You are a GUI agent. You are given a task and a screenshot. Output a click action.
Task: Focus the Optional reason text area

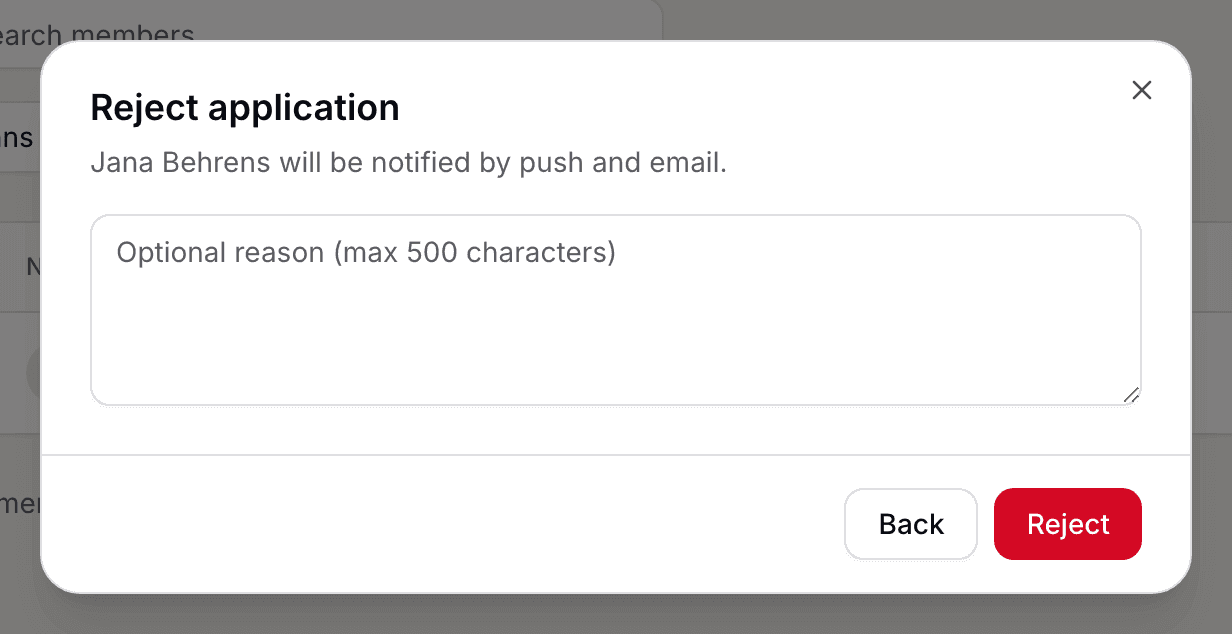coord(616,310)
